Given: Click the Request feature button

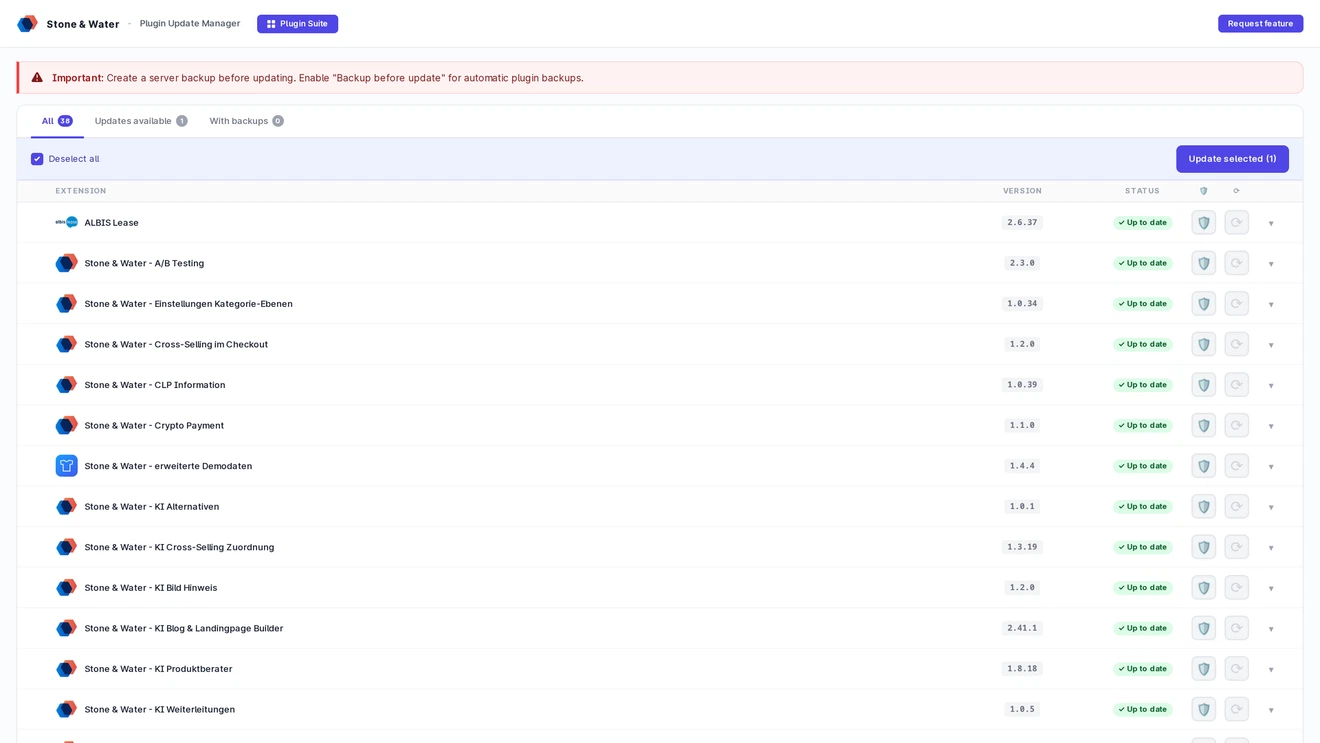Looking at the screenshot, I should point(1260,24).
